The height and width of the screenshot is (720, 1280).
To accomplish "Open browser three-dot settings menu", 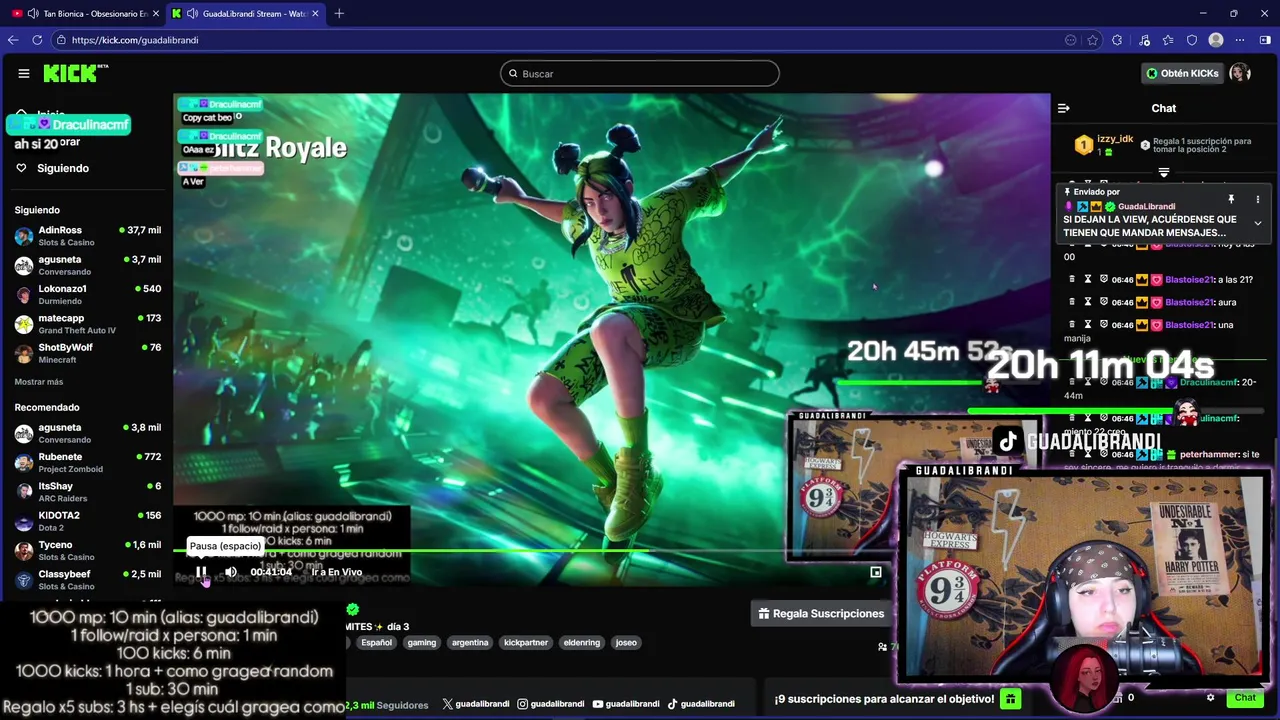I will 1240,40.
